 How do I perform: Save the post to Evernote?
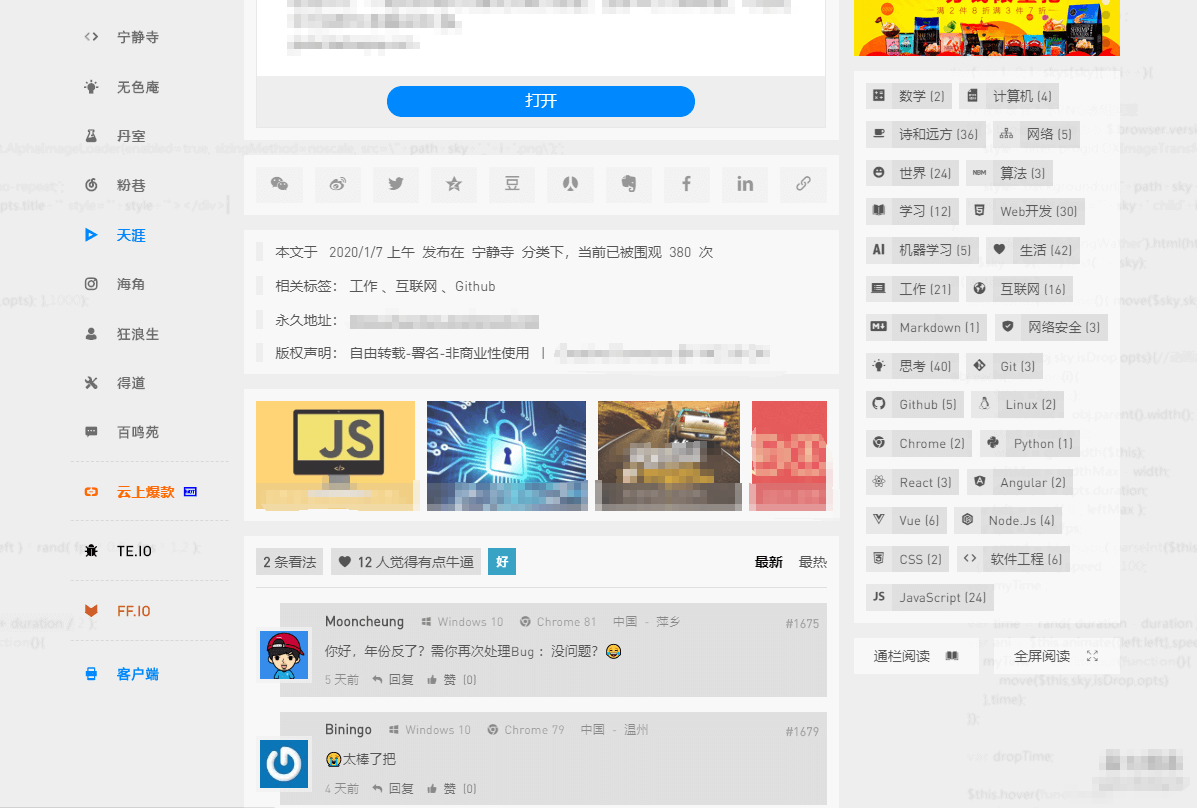click(x=628, y=184)
